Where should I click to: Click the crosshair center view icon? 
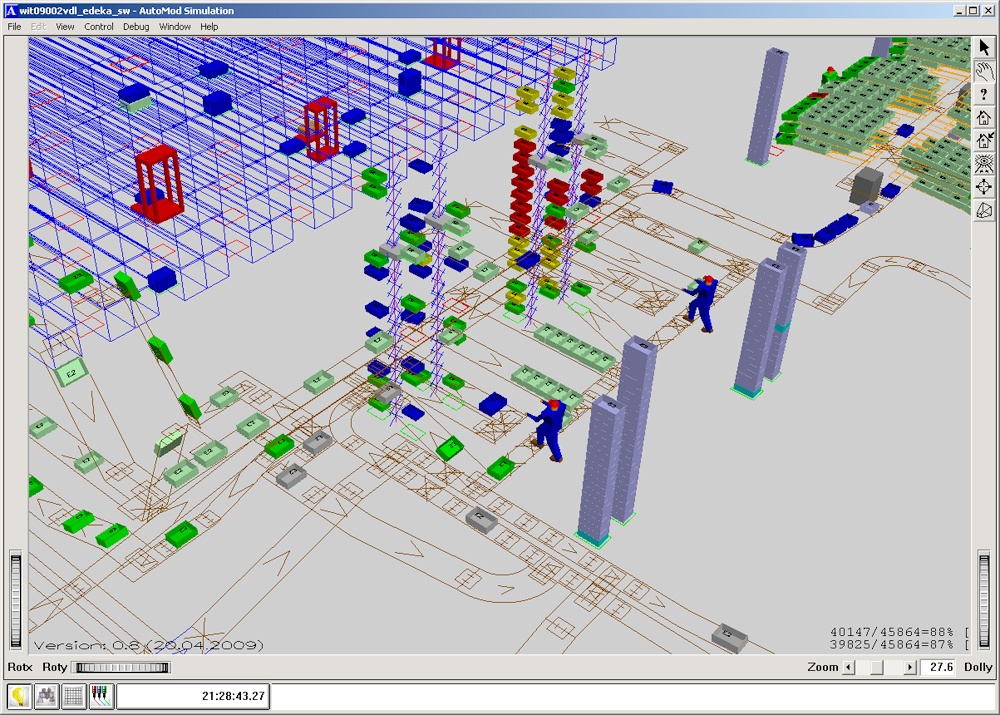pos(984,186)
